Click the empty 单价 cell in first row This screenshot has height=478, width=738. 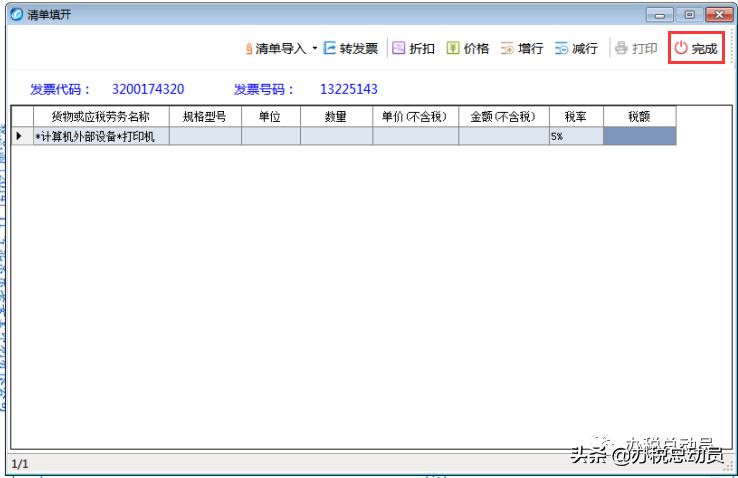[x=416, y=136]
